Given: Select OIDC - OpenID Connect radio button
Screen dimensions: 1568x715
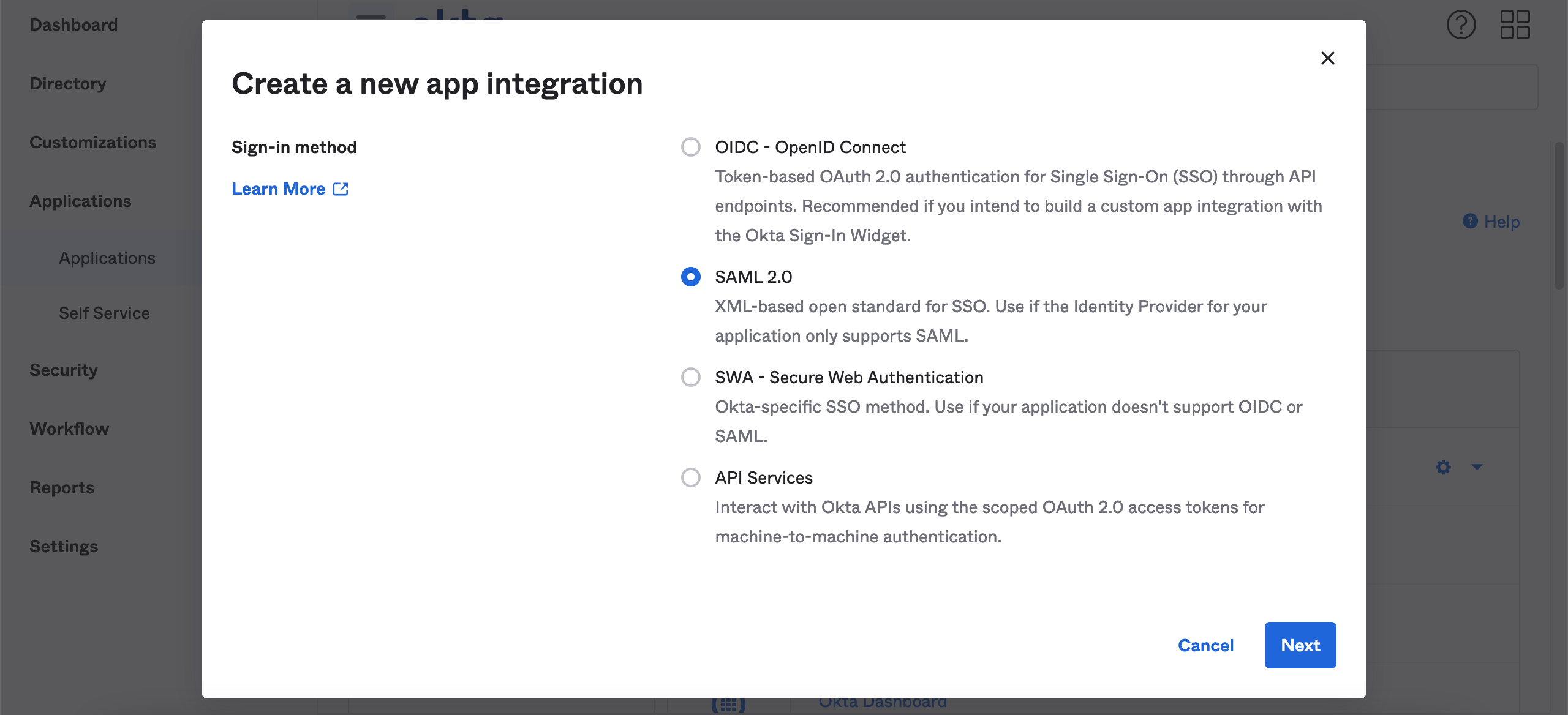Looking at the screenshot, I should (691, 147).
